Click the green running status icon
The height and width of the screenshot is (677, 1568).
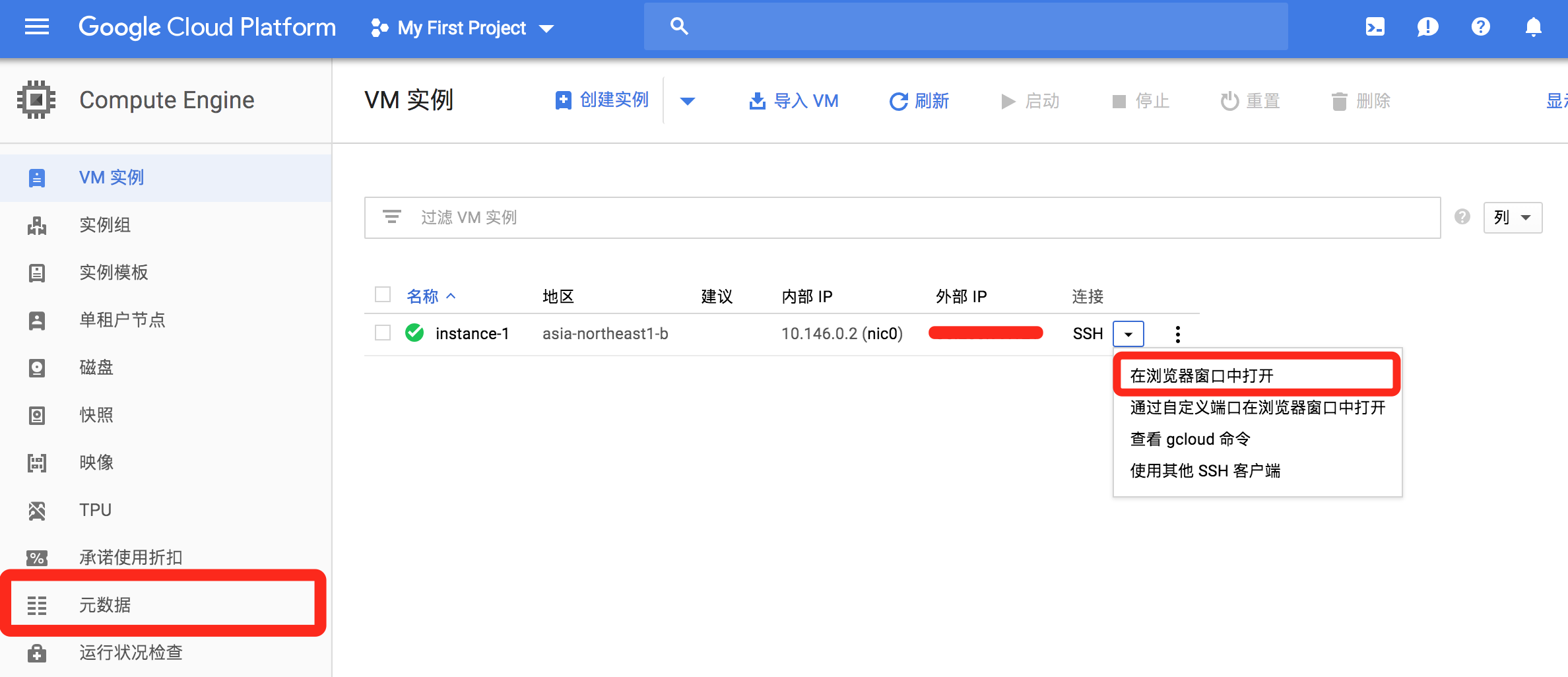414,333
